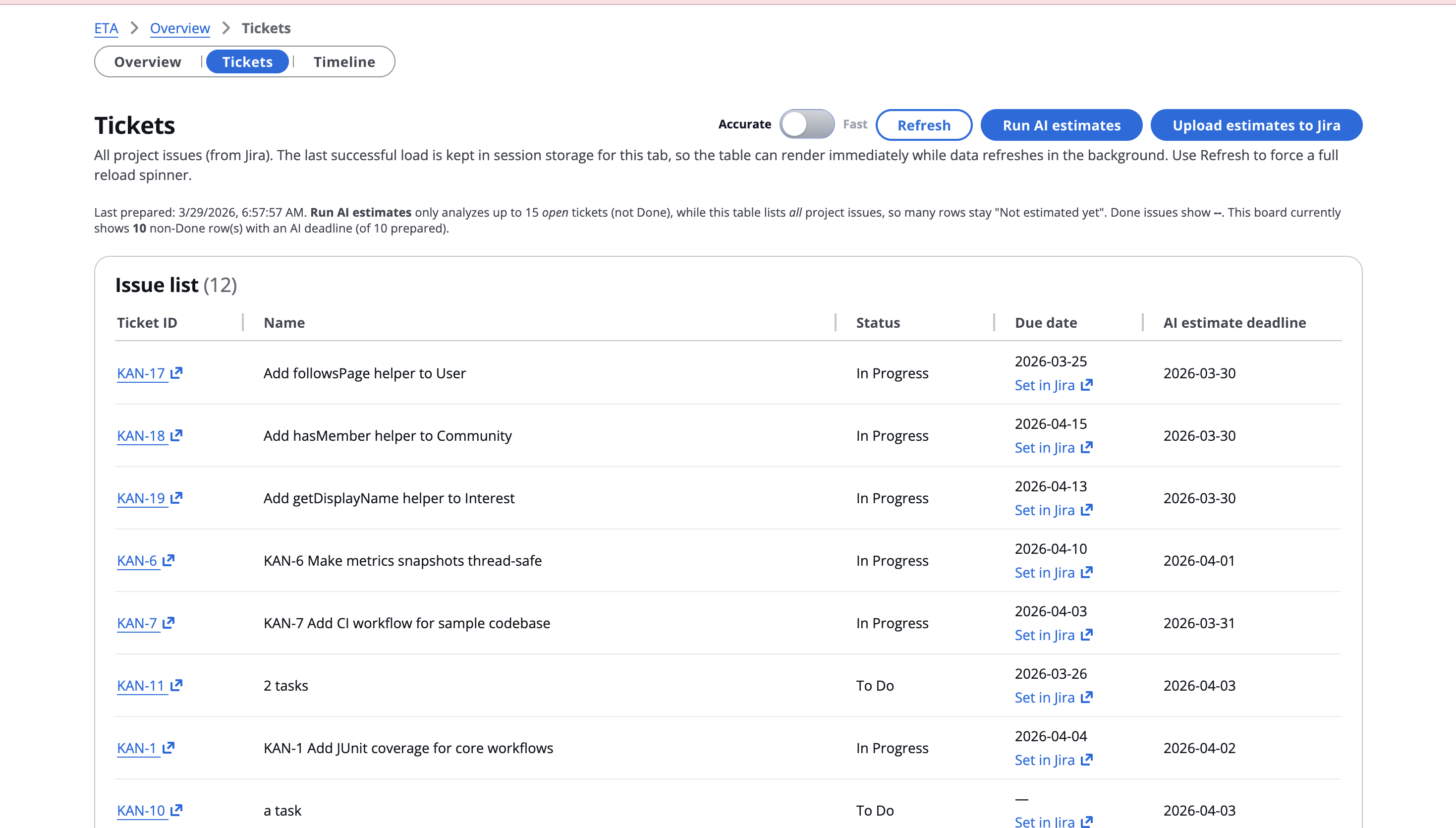Image resolution: width=1456 pixels, height=828 pixels.
Task: Click external-link icon beside KAN-18
Action: click(176, 435)
